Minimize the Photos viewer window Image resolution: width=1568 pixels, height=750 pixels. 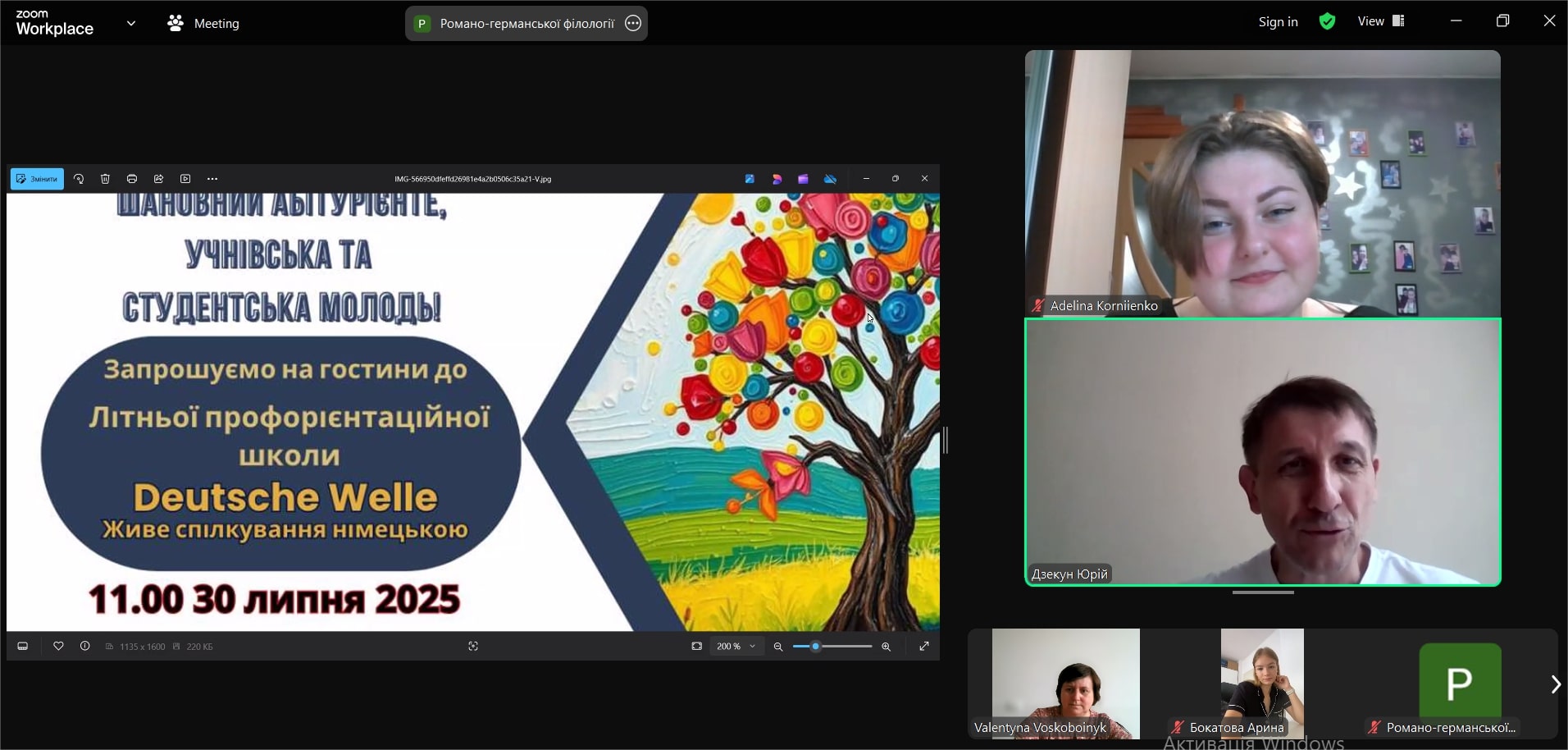[866, 179]
